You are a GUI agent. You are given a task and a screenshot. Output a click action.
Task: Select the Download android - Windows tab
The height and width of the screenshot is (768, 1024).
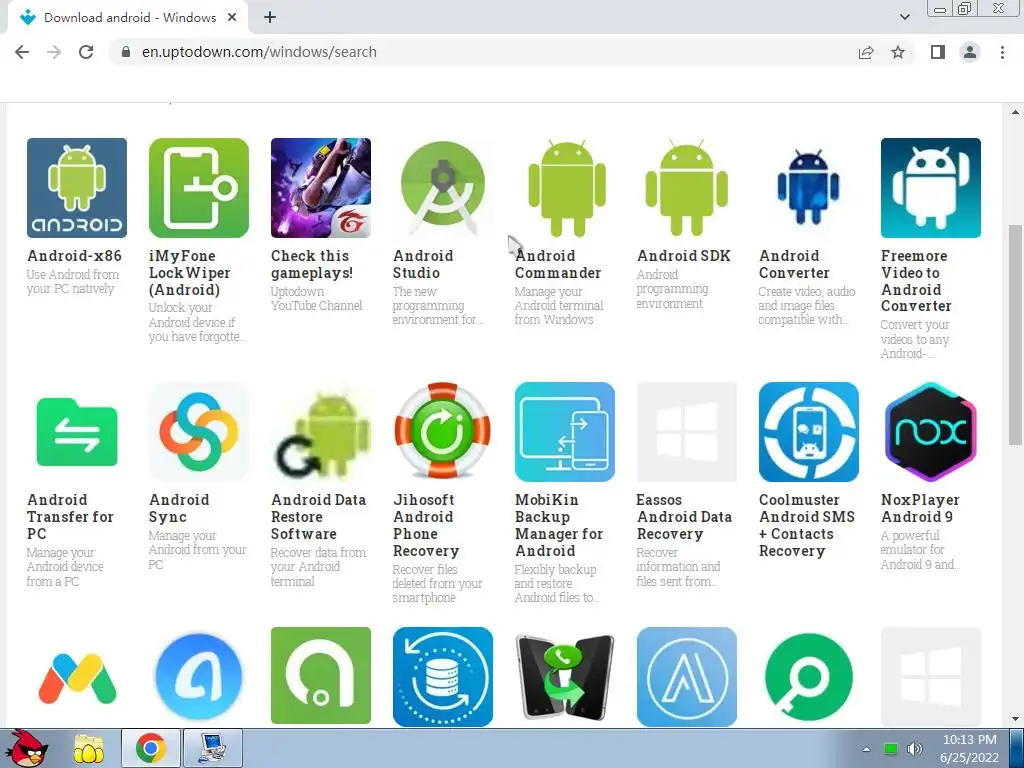pyautogui.click(x=128, y=18)
